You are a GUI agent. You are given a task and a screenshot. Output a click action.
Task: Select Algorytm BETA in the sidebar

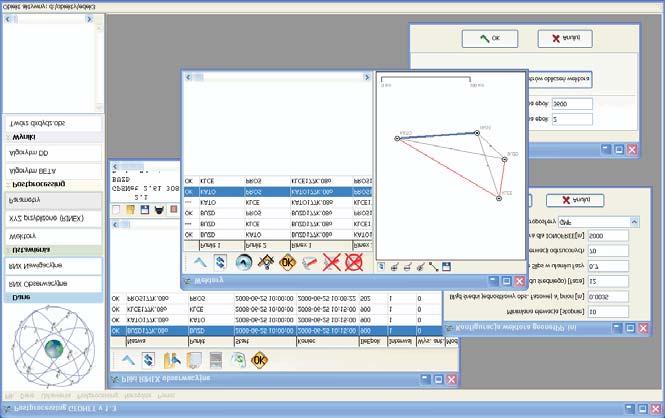(x=53, y=170)
